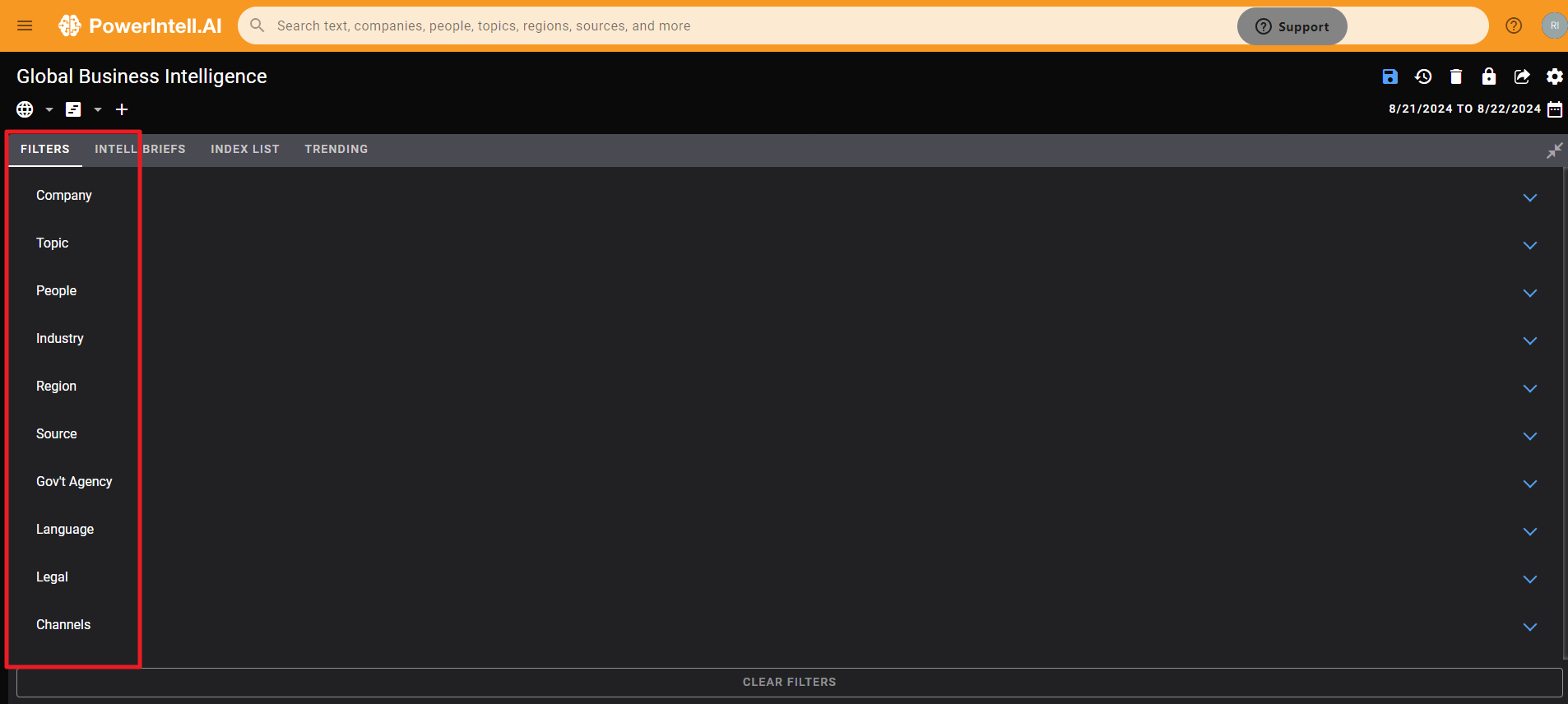1568x704 pixels.
Task: Click the globe icon
Action: (25, 109)
